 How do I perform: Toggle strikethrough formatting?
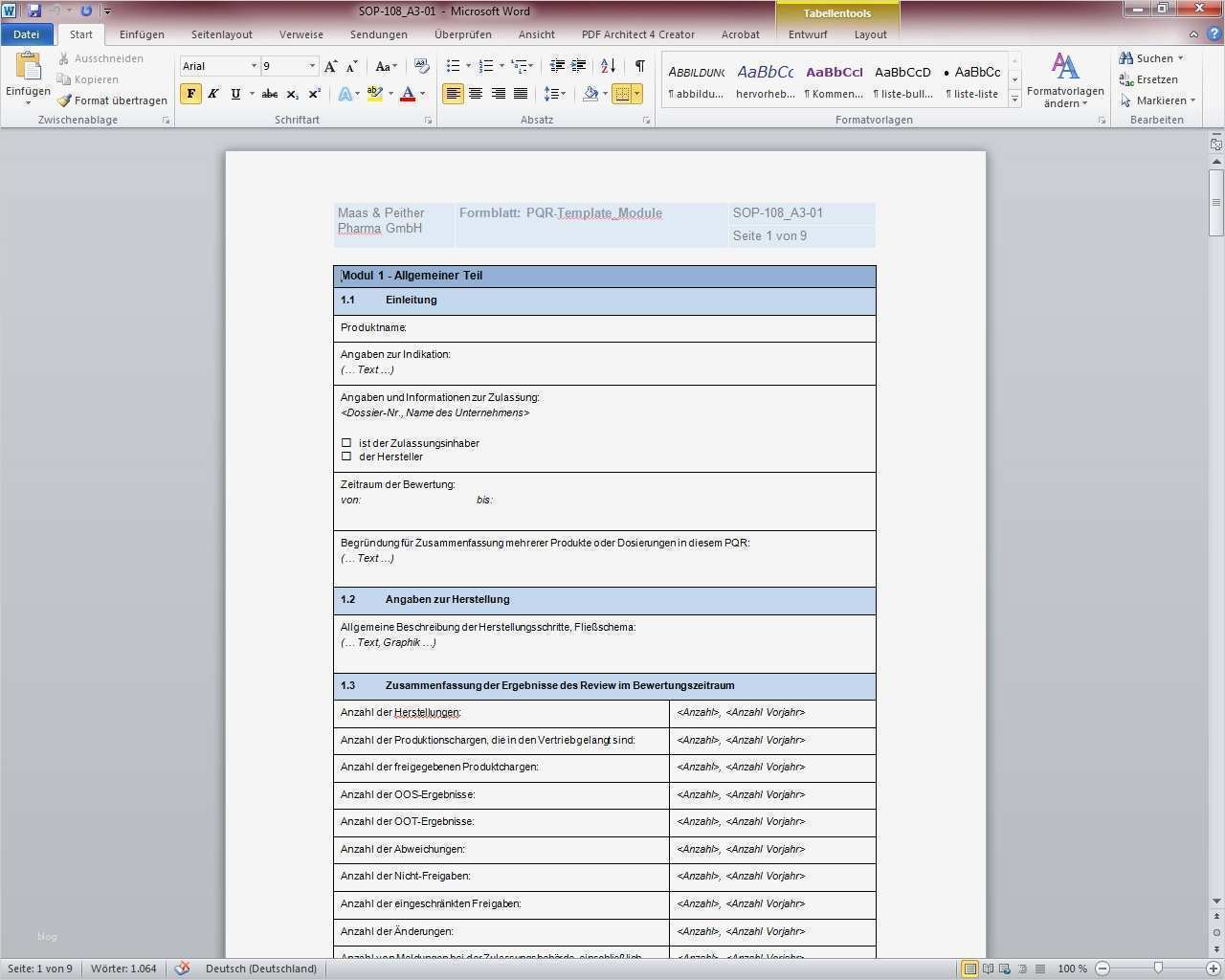pyautogui.click(x=269, y=94)
